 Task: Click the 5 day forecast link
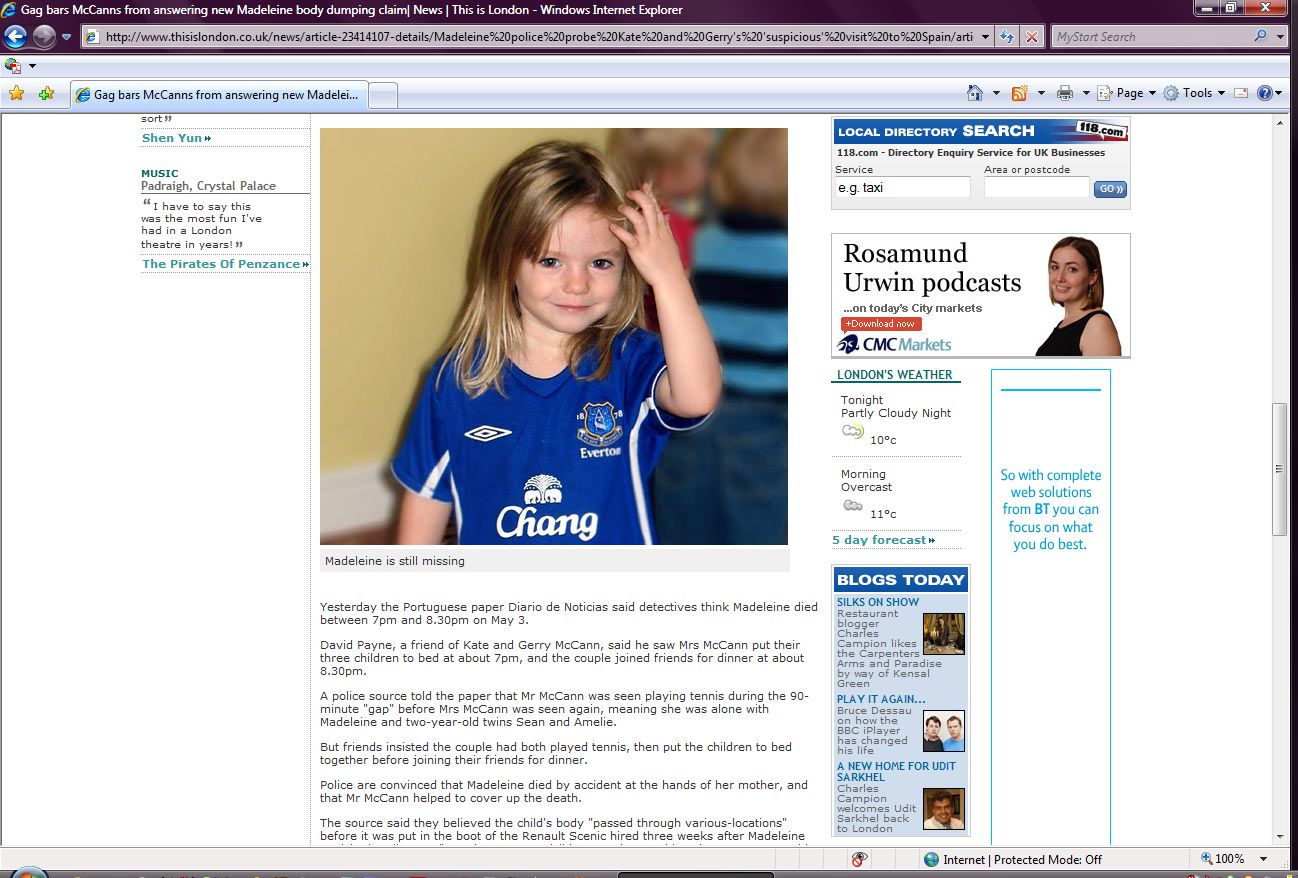(x=883, y=540)
